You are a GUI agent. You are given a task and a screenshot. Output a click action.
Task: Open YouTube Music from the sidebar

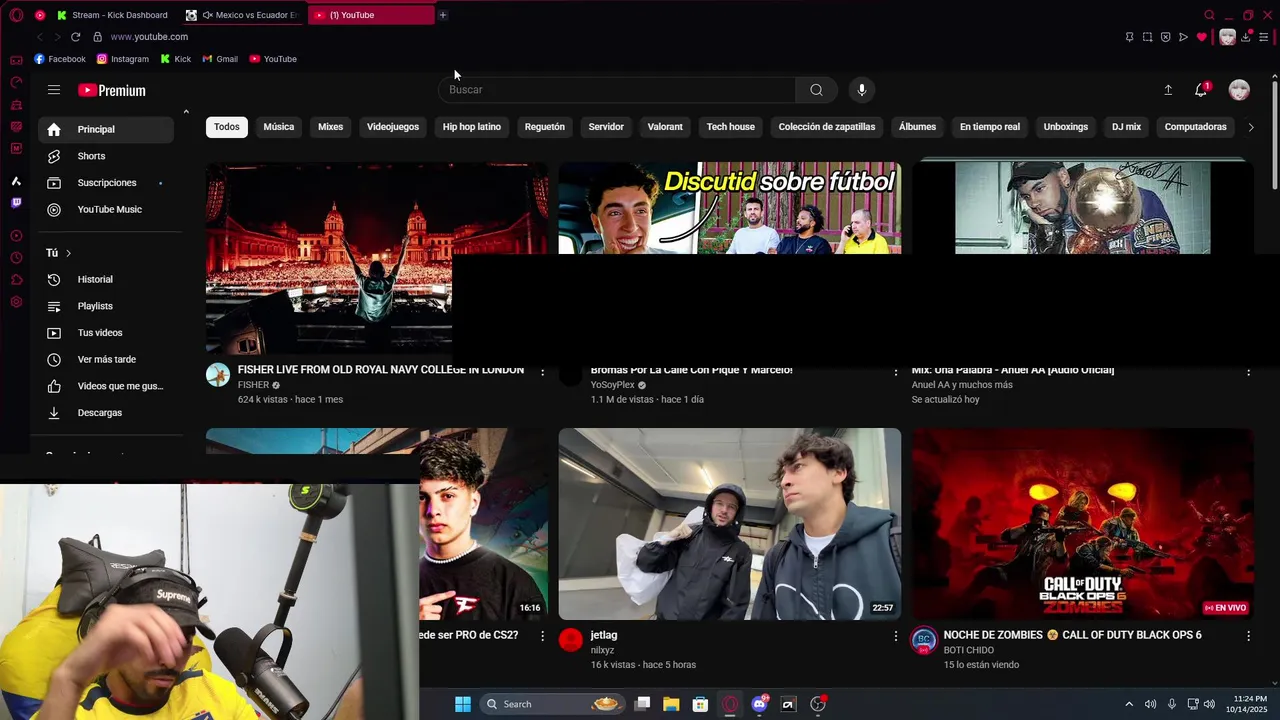106,210
